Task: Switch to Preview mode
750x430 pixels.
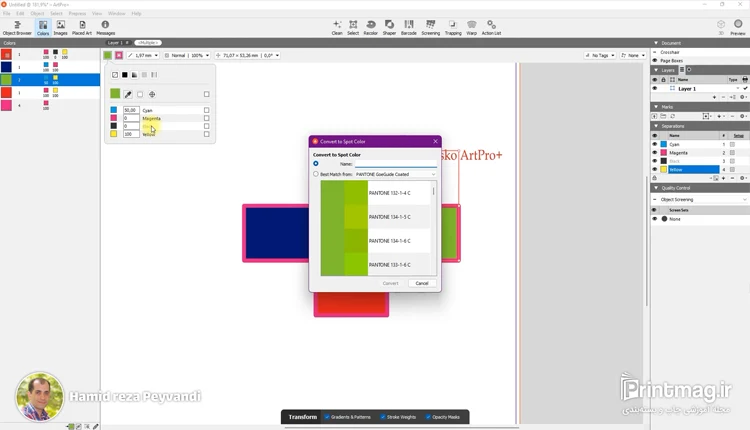Action: [x=738, y=28]
